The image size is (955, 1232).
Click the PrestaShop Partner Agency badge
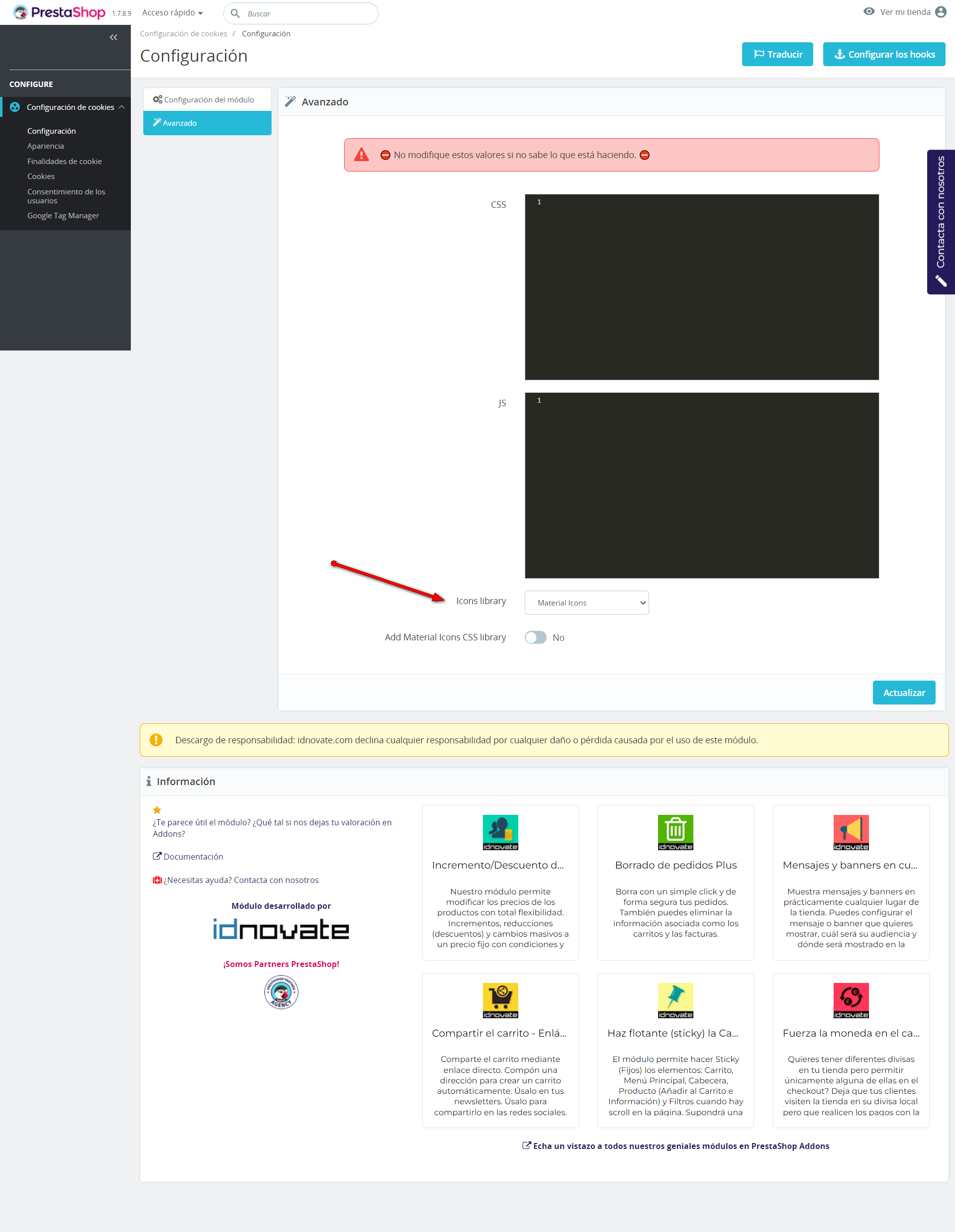(x=281, y=992)
